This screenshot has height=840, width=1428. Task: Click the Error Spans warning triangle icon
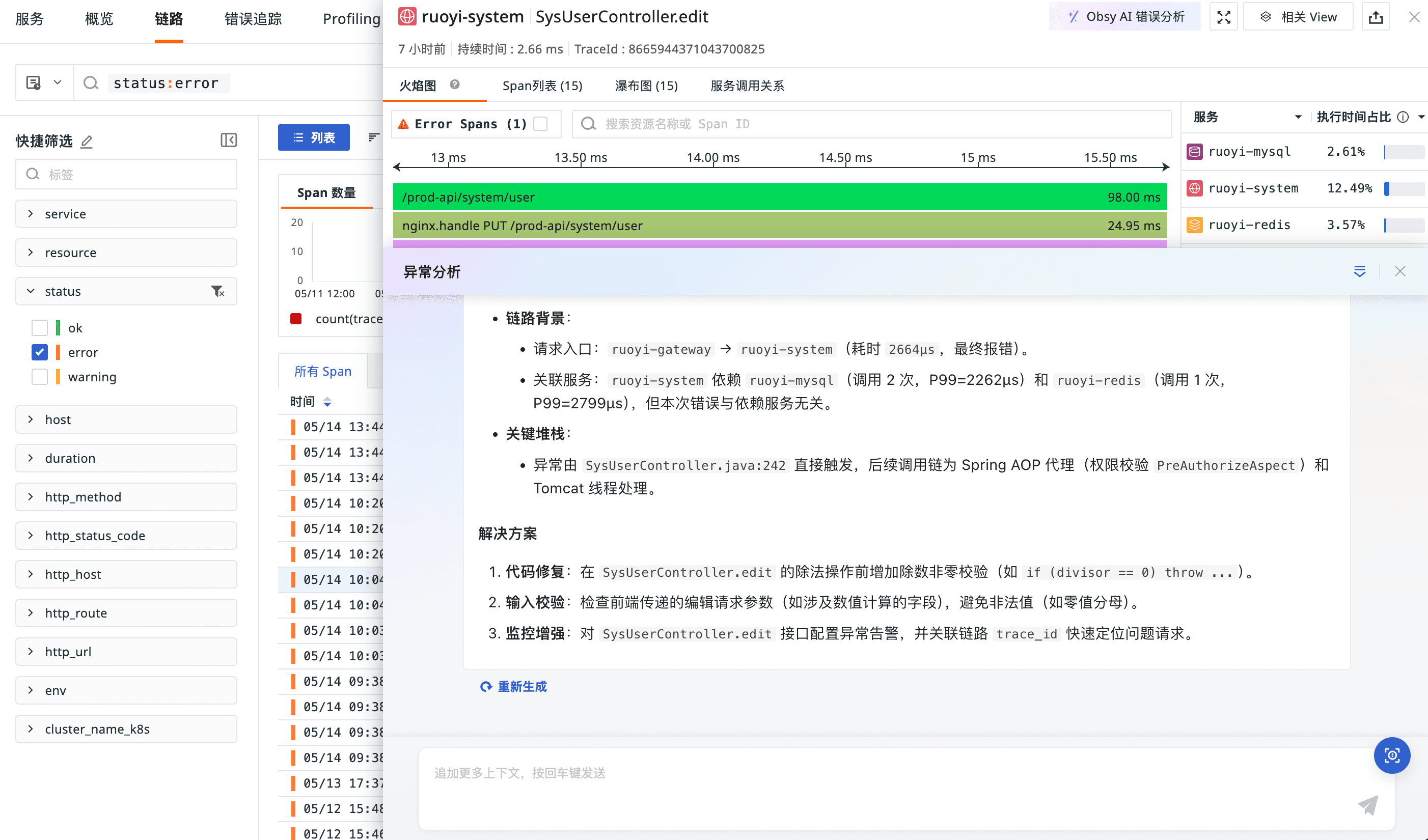tap(403, 124)
